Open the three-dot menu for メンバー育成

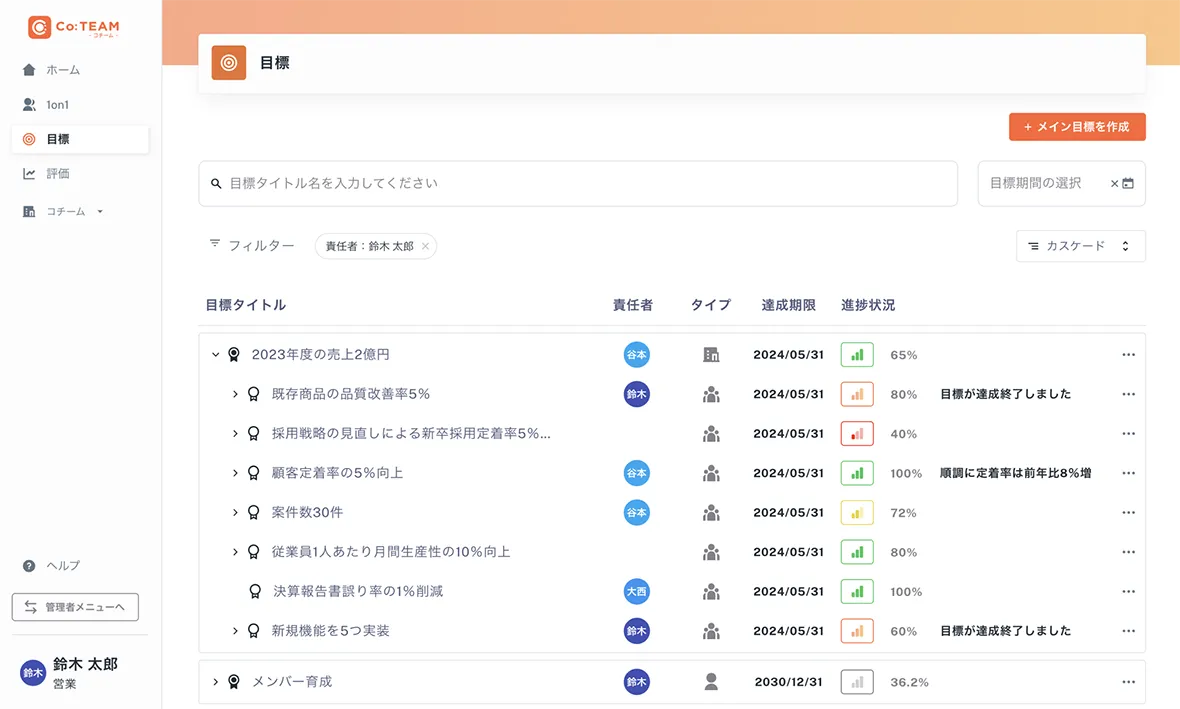click(1128, 682)
